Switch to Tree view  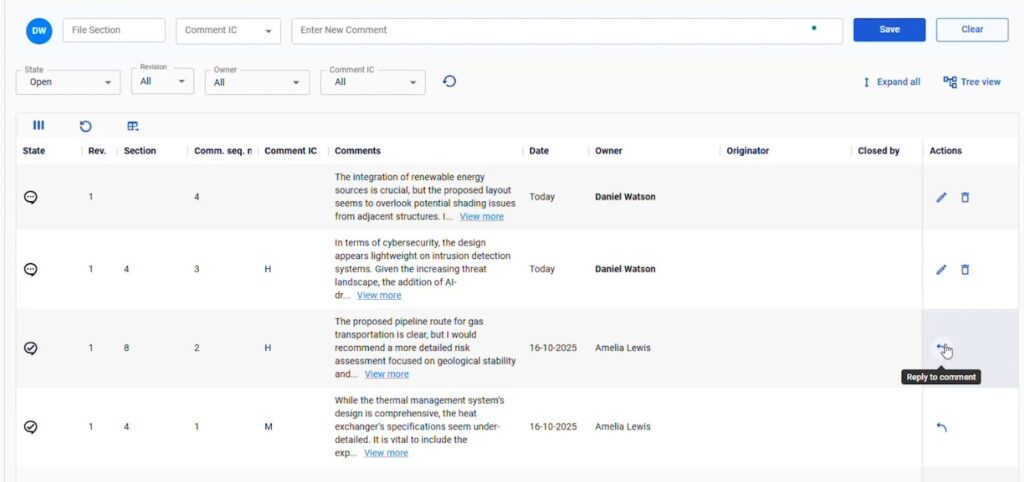(972, 82)
